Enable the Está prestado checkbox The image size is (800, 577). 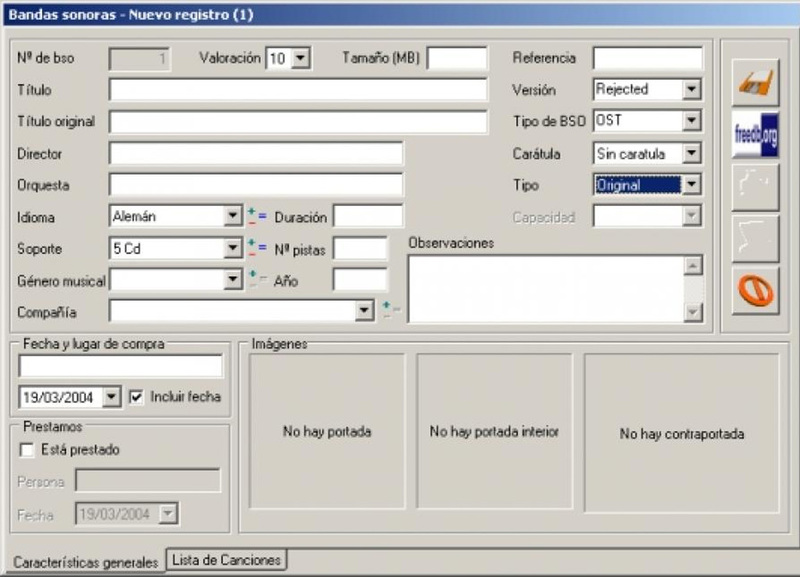click(27, 450)
